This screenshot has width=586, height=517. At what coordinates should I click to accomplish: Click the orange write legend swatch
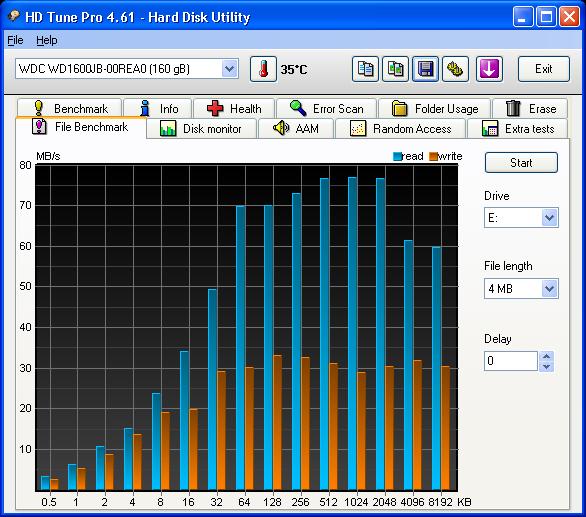[433, 156]
